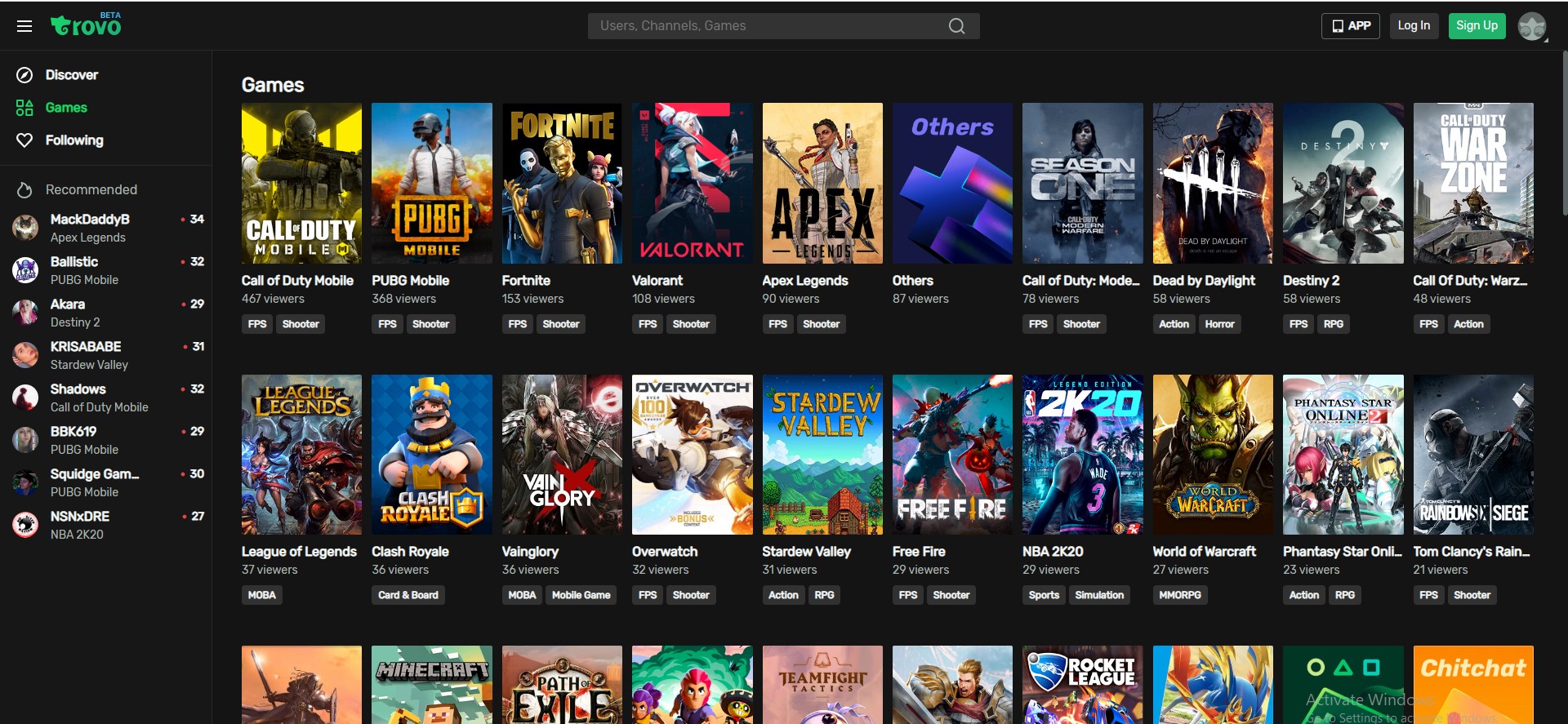Open MackDaddyB's channel avatar
The width and height of the screenshot is (1568, 724).
[x=25, y=228]
